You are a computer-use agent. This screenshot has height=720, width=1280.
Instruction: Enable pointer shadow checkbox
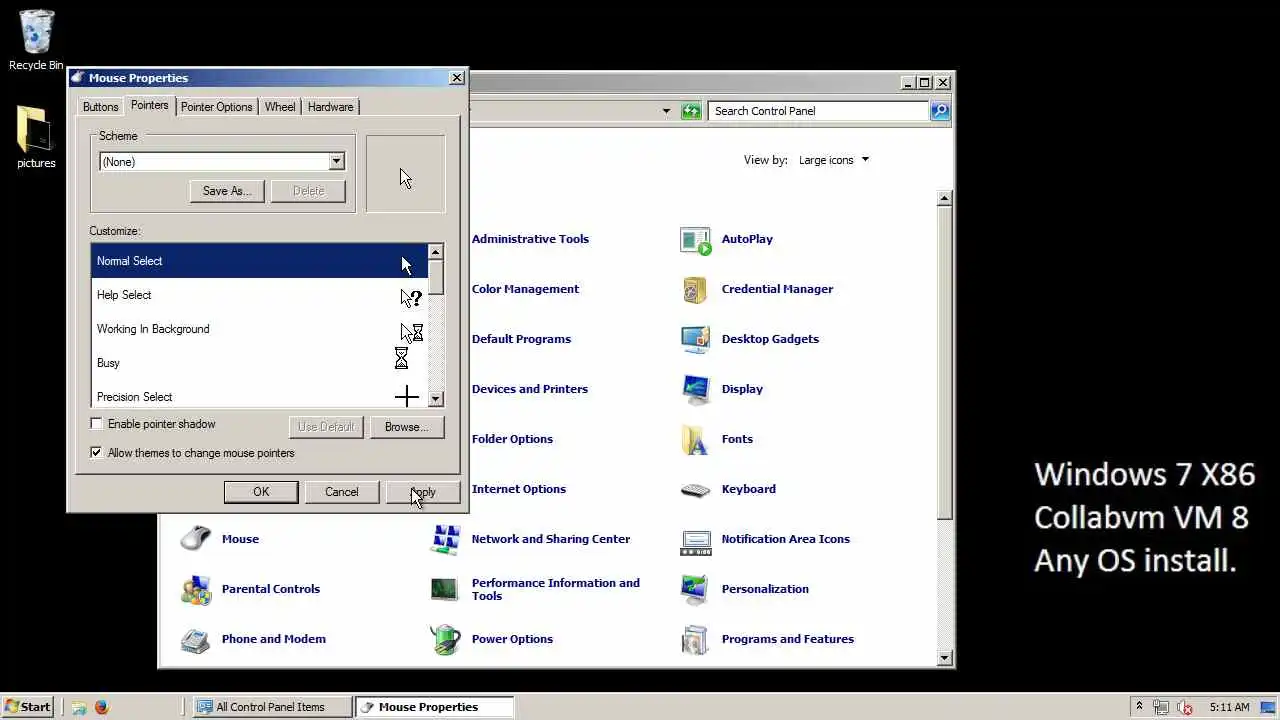coord(97,424)
